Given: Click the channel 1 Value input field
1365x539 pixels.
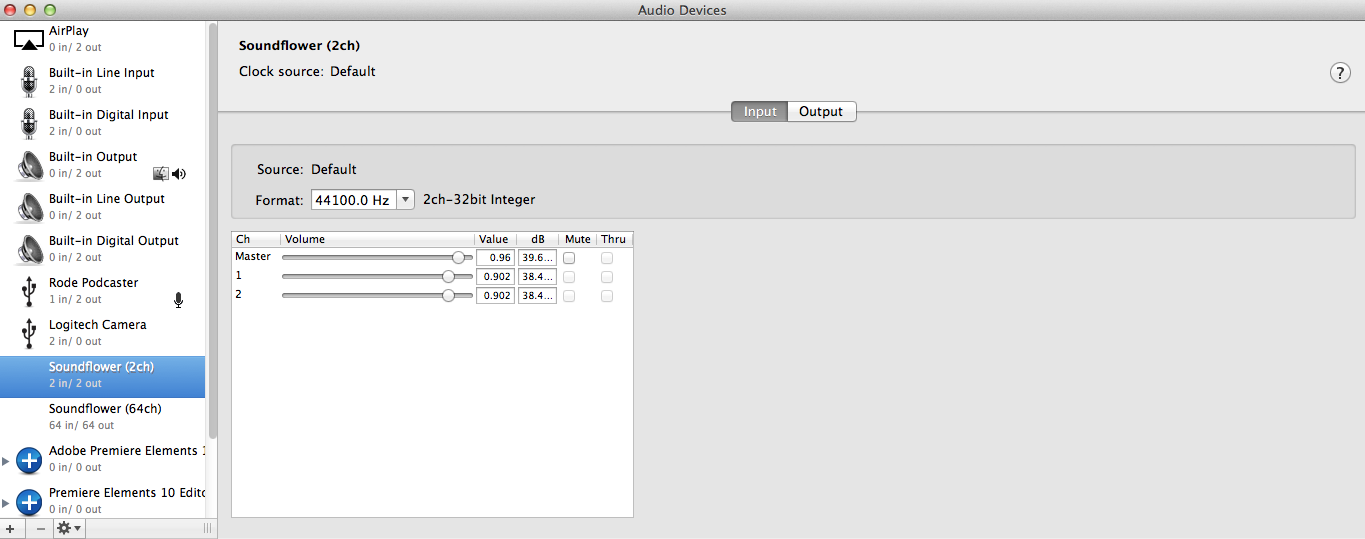Looking at the screenshot, I should [495, 277].
